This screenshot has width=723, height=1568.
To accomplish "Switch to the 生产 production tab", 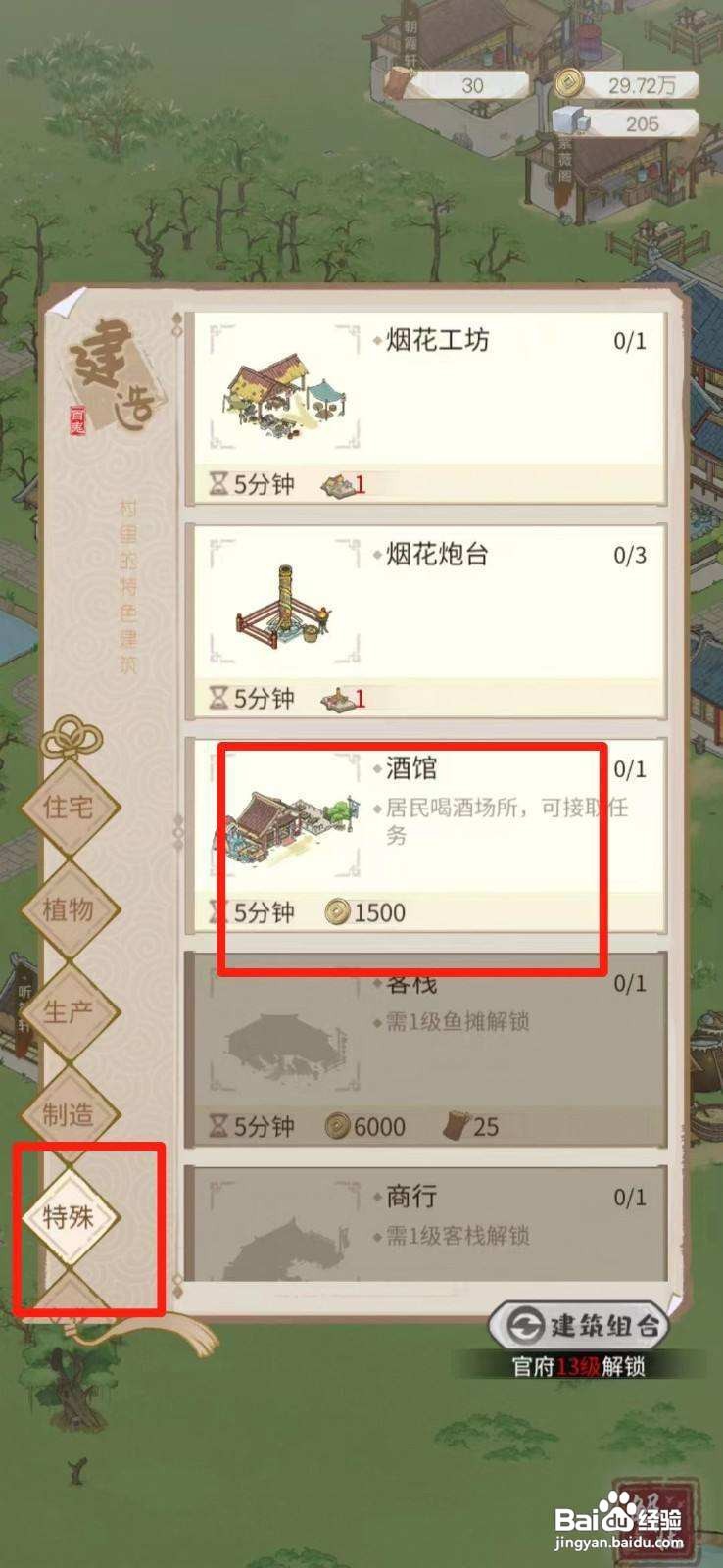I will pos(69,1012).
